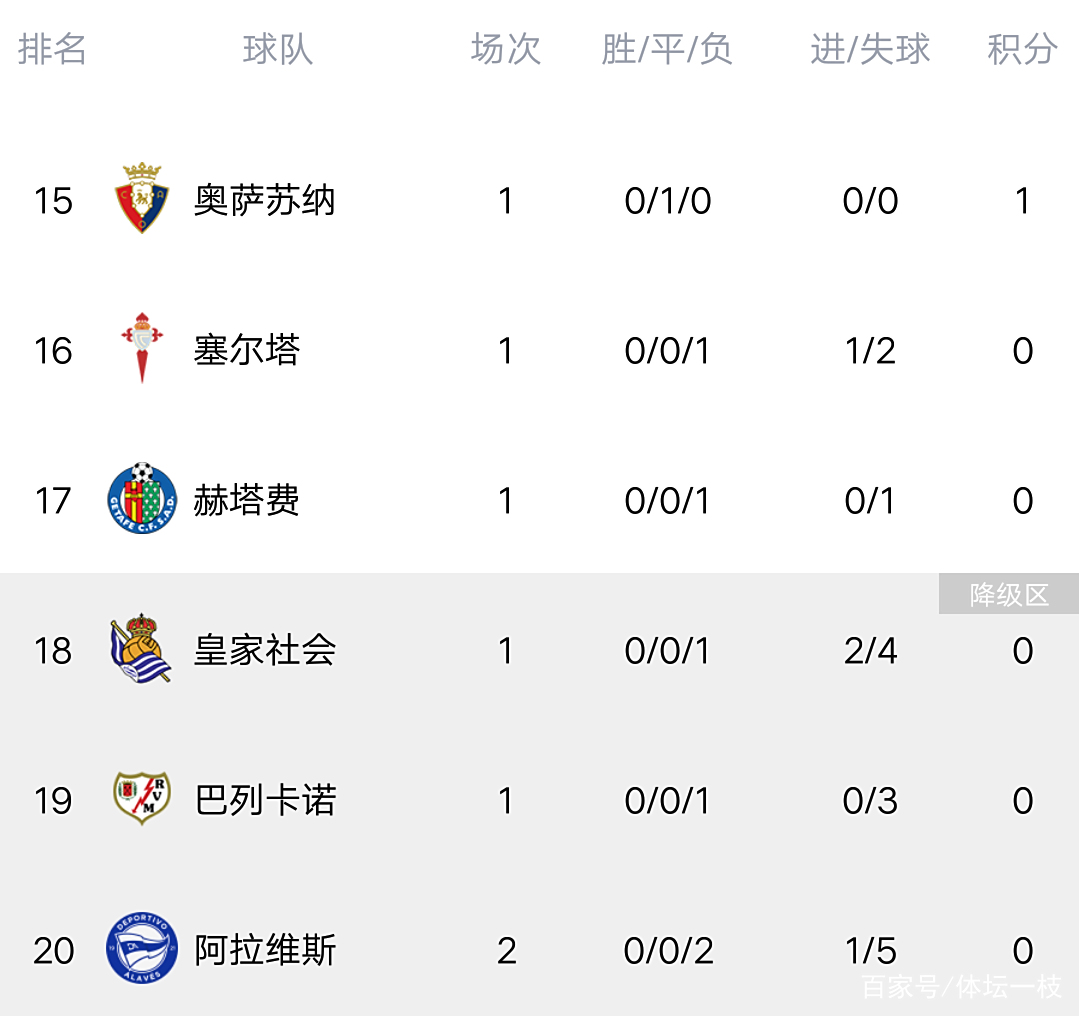Select the 皇家社会 team name
Screen dimensions: 1079x1016
click(265, 651)
